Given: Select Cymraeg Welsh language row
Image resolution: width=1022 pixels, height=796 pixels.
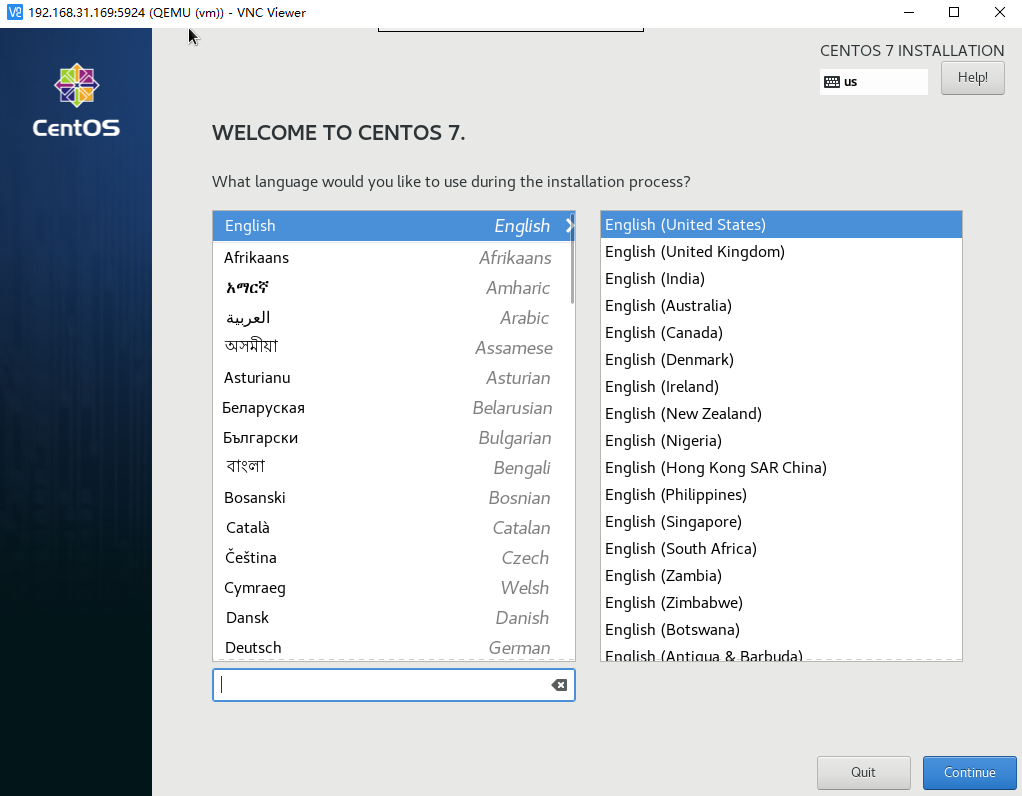Looking at the screenshot, I should pos(394,587).
